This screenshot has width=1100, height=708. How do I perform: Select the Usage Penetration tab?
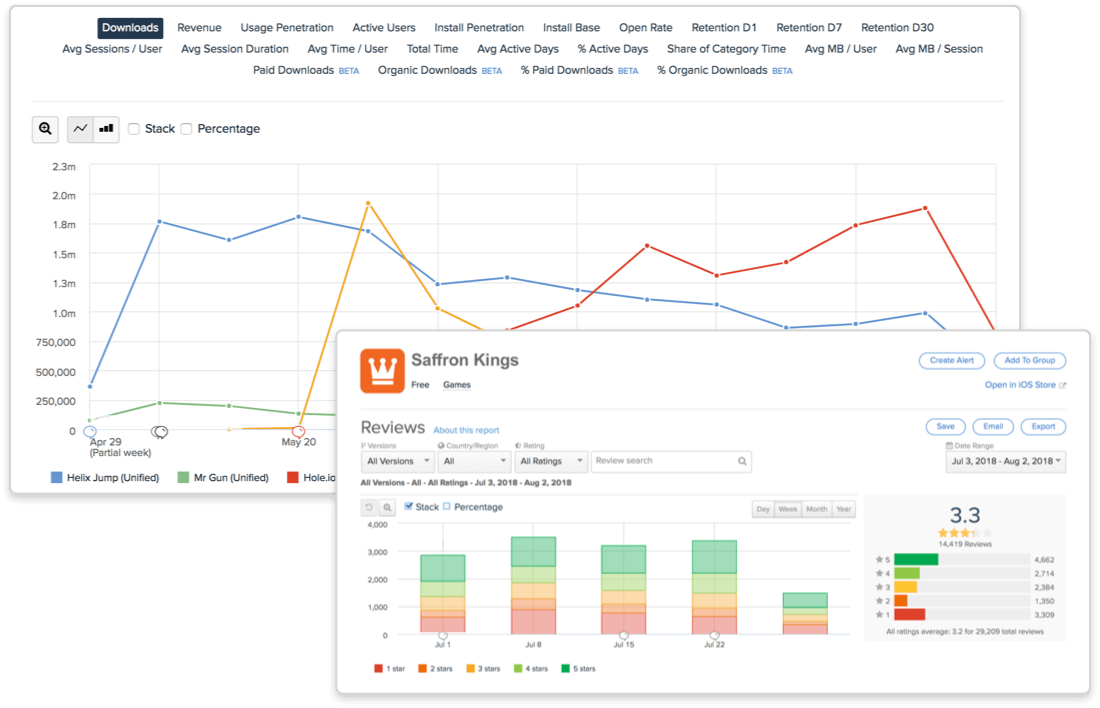pos(287,28)
